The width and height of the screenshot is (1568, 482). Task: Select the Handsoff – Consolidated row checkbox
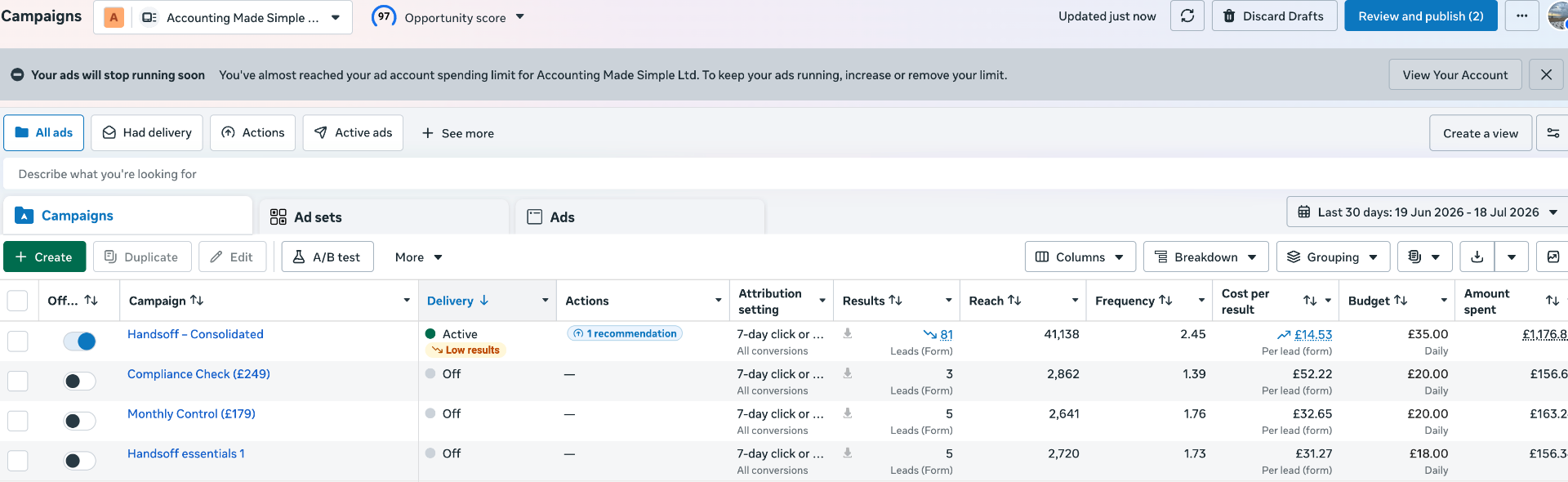pos(17,341)
